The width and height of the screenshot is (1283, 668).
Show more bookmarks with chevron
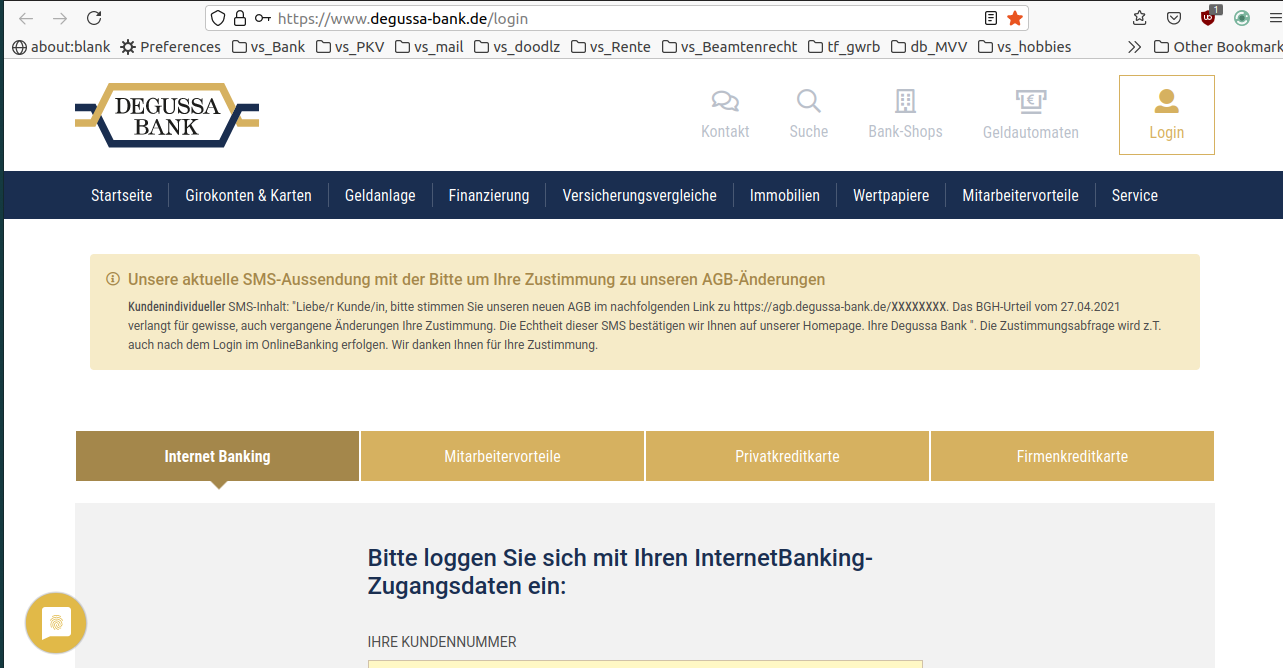pos(1134,47)
